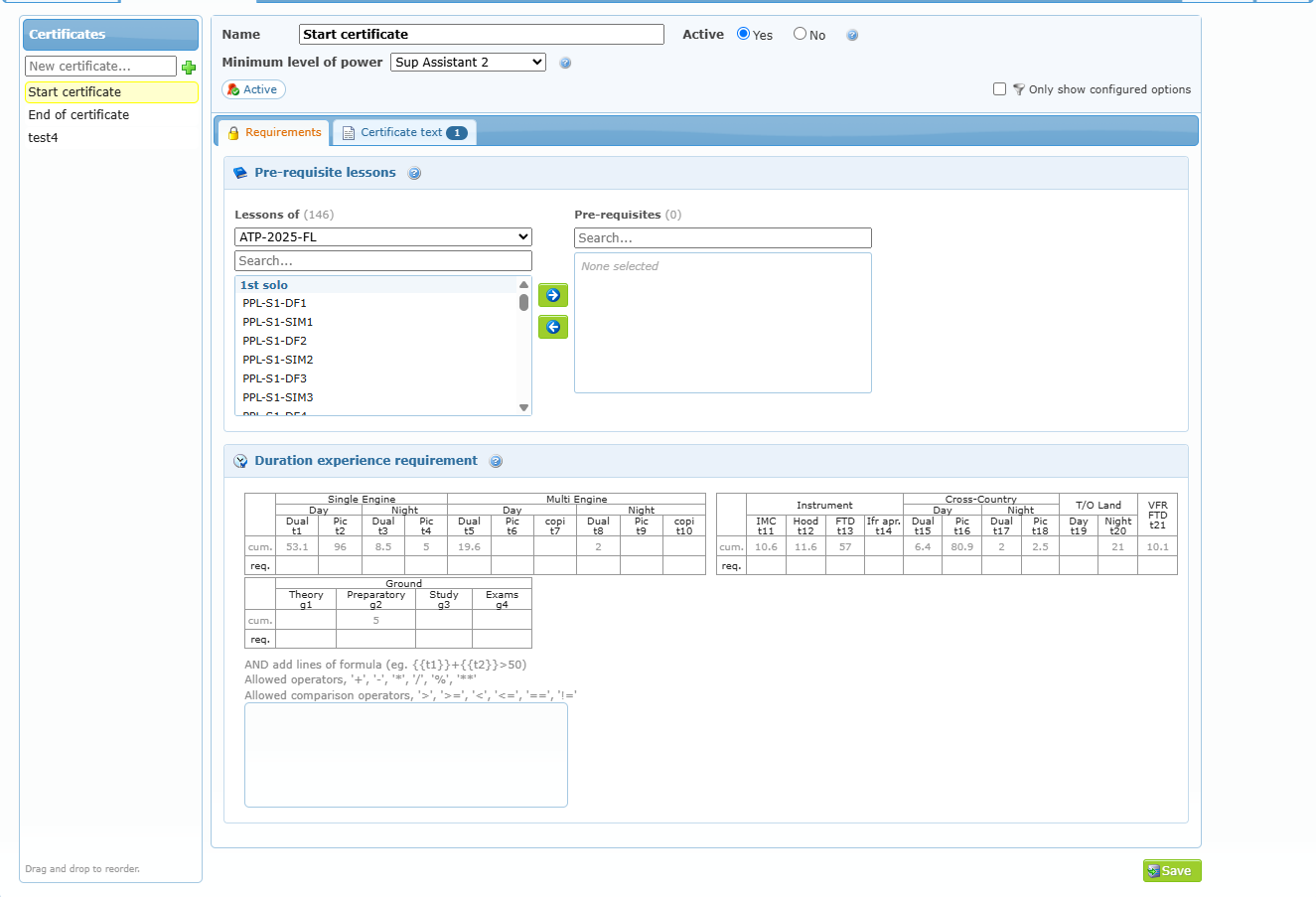Click the Pre-requisites Search field
The width and height of the screenshot is (1316, 897).
coord(723,238)
